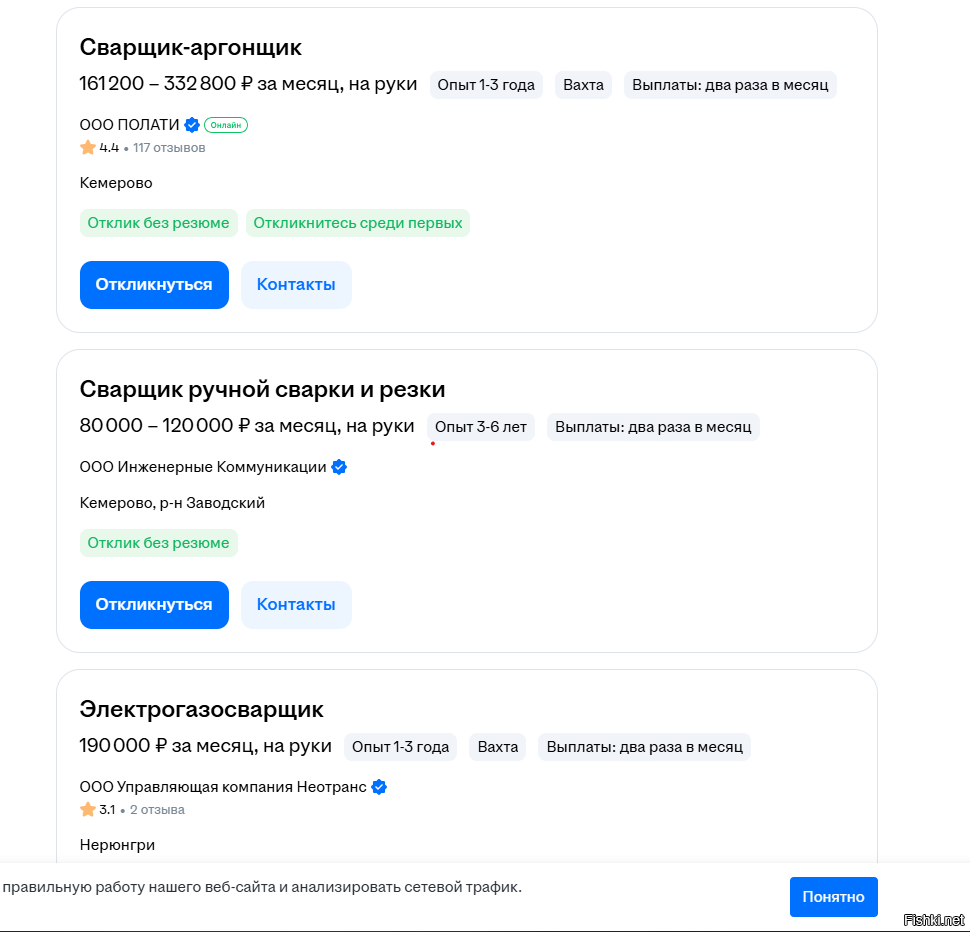The image size is (970, 932).
Task: Open the 117 отзывов reviews link
Action: [x=169, y=148]
